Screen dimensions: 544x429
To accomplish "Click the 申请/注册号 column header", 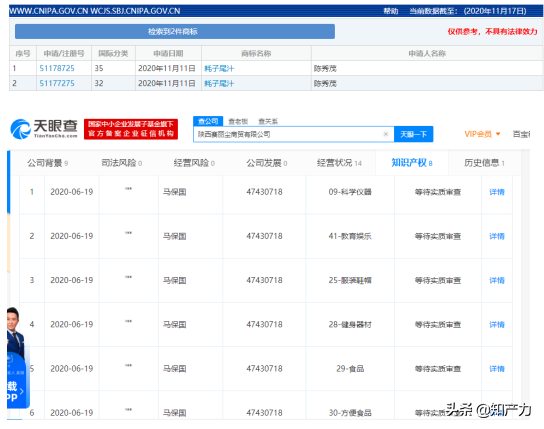I will [x=64, y=53].
